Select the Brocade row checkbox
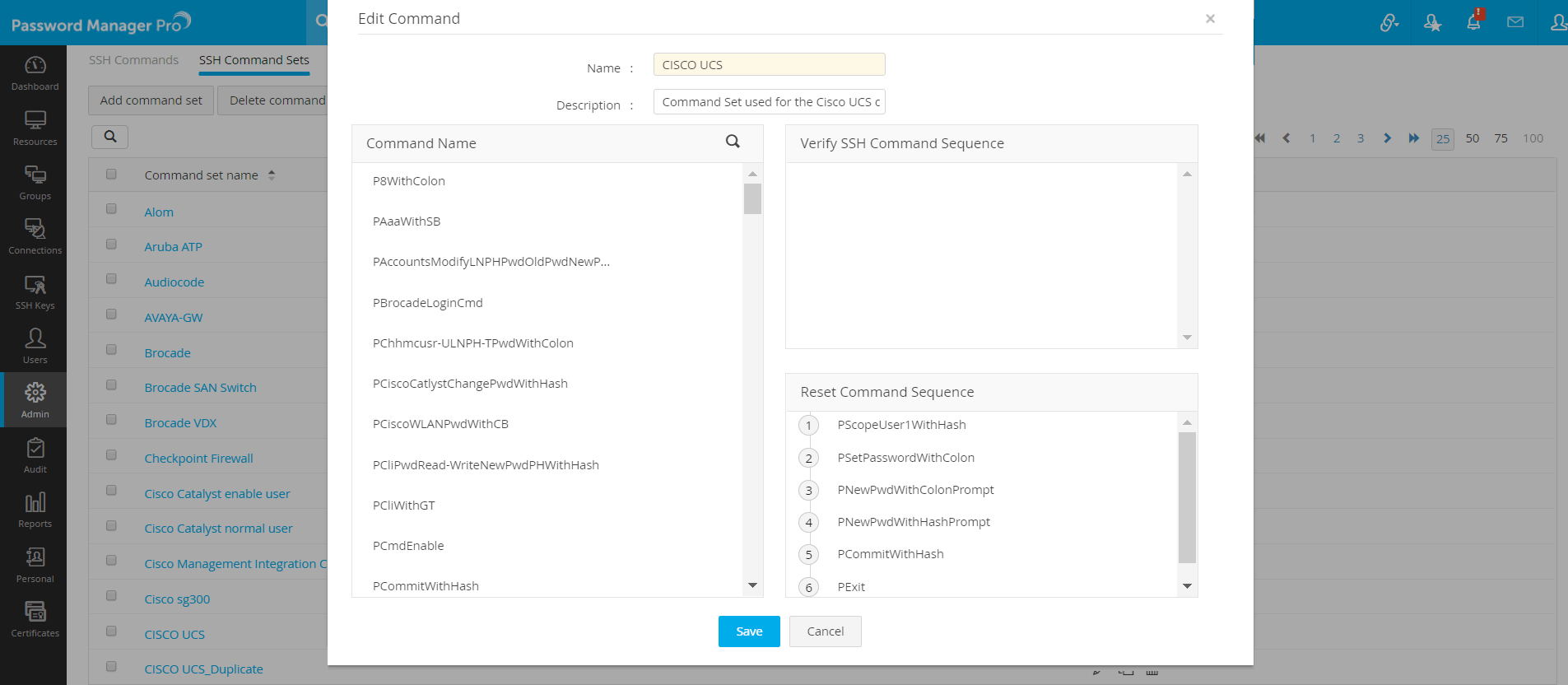The image size is (1568, 685). tap(111, 350)
